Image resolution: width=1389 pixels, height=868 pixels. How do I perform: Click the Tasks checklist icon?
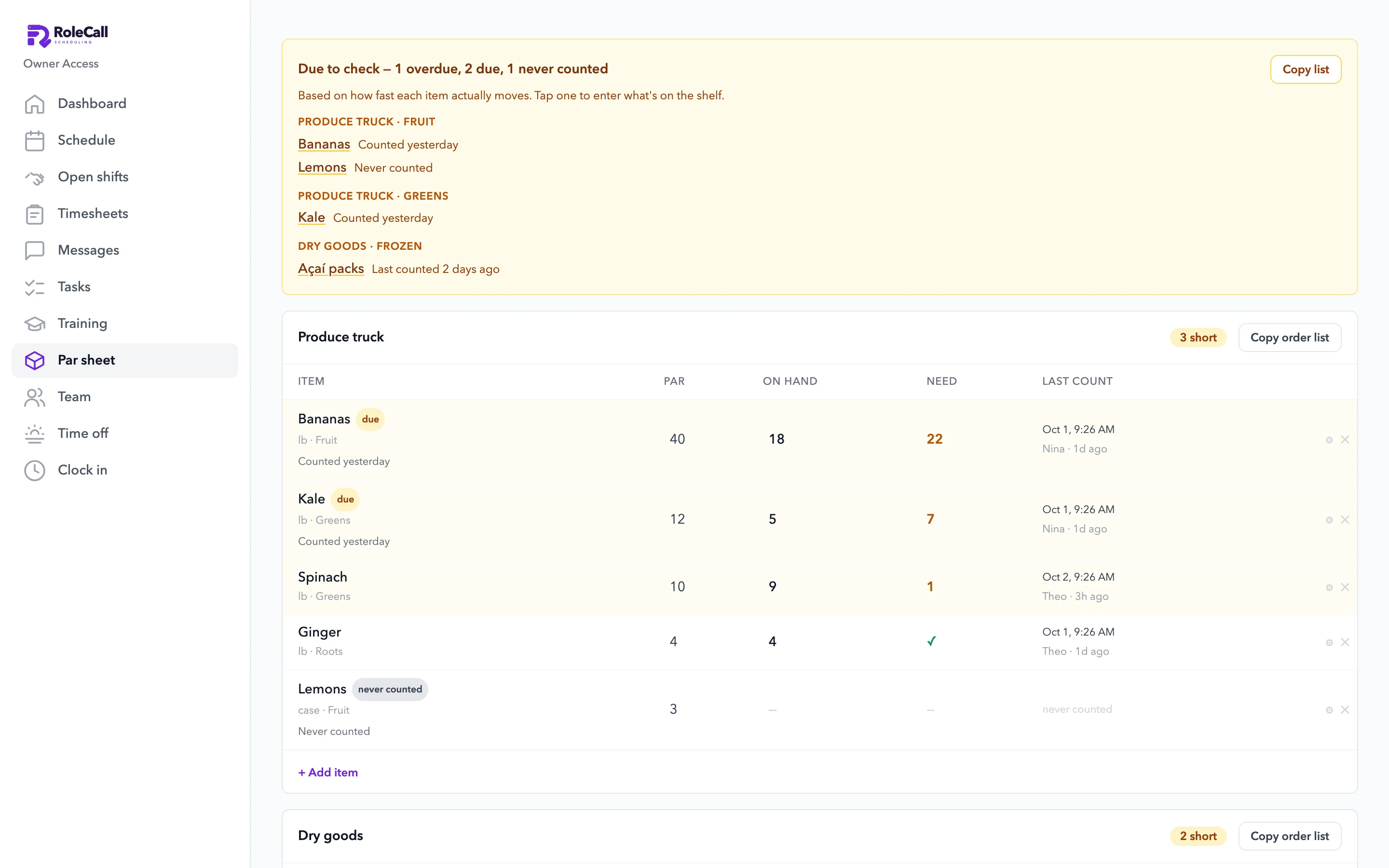click(x=34, y=287)
